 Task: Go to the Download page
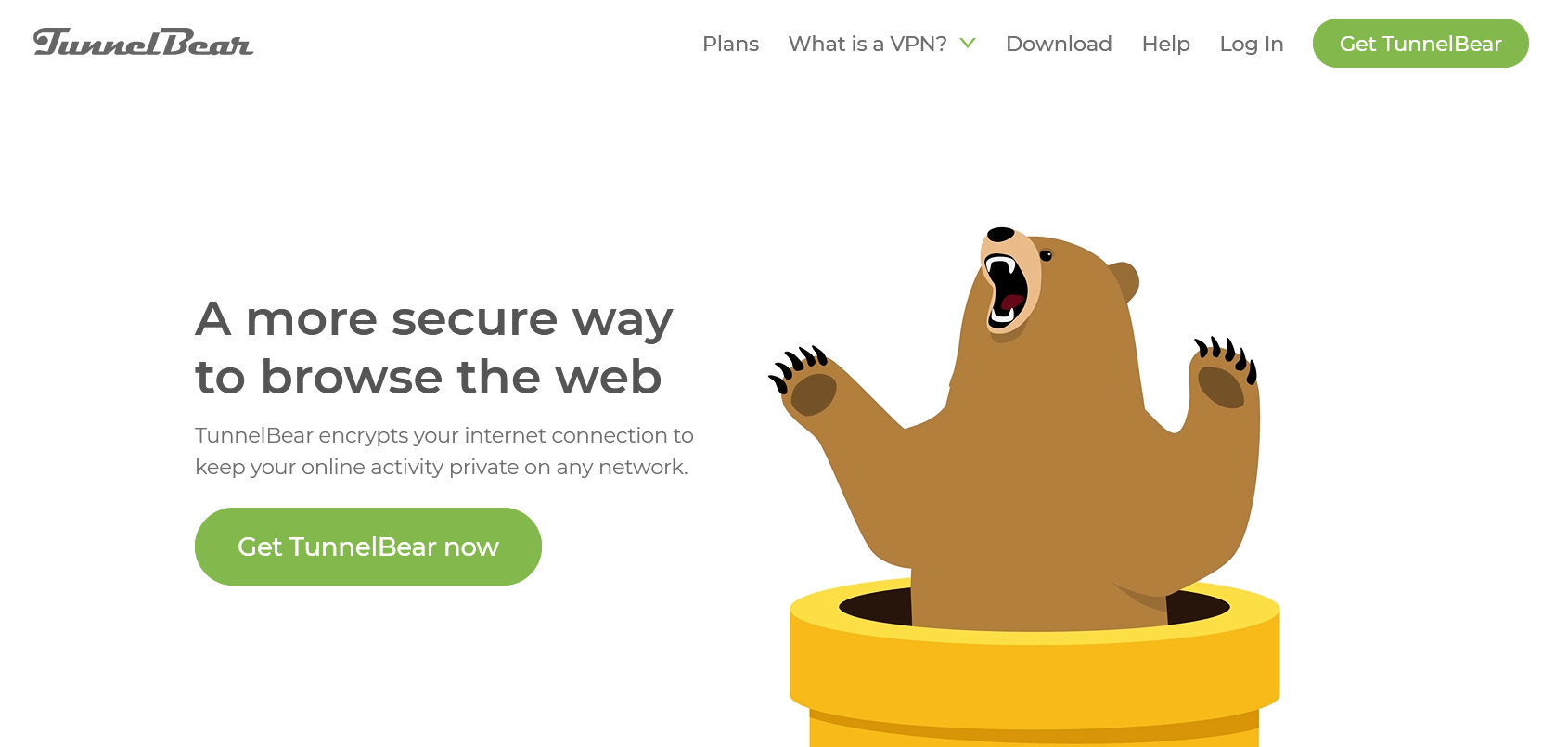[1059, 44]
